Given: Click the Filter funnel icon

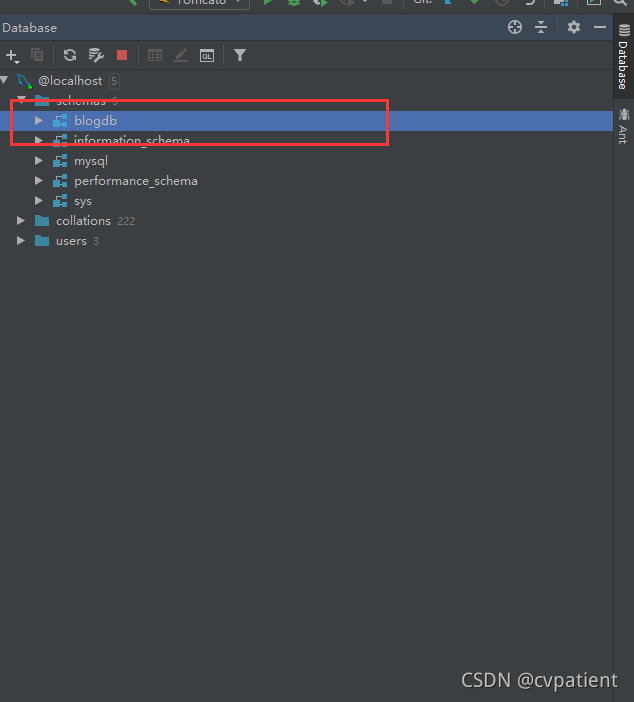Looking at the screenshot, I should 240,55.
